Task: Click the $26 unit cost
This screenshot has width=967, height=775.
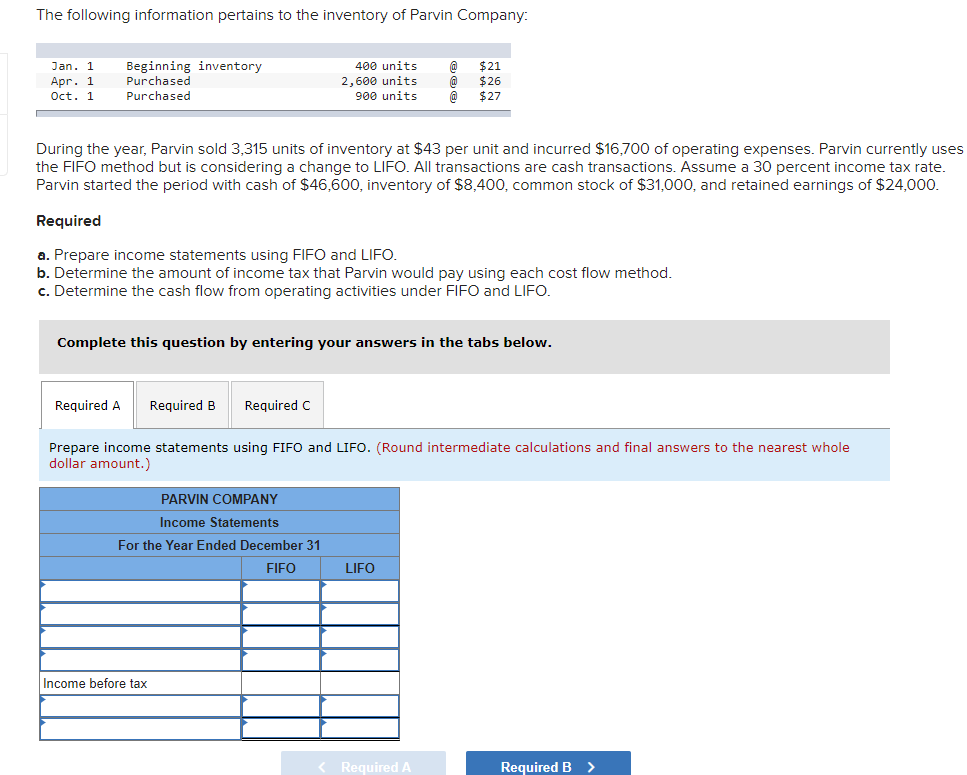Action: point(490,81)
